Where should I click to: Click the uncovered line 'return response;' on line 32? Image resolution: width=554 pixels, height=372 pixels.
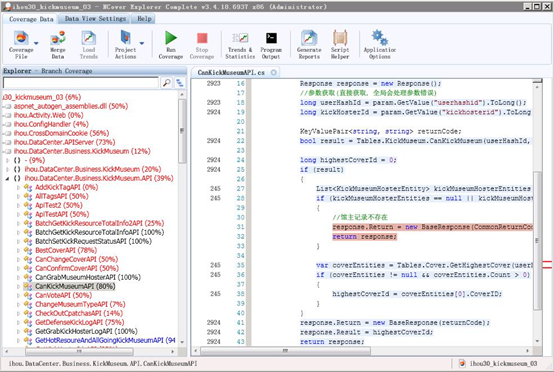pyautogui.click(x=364, y=236)
